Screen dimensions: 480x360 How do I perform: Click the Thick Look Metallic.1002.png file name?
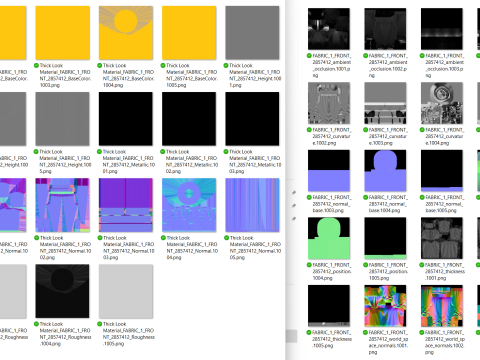[192, 161]
